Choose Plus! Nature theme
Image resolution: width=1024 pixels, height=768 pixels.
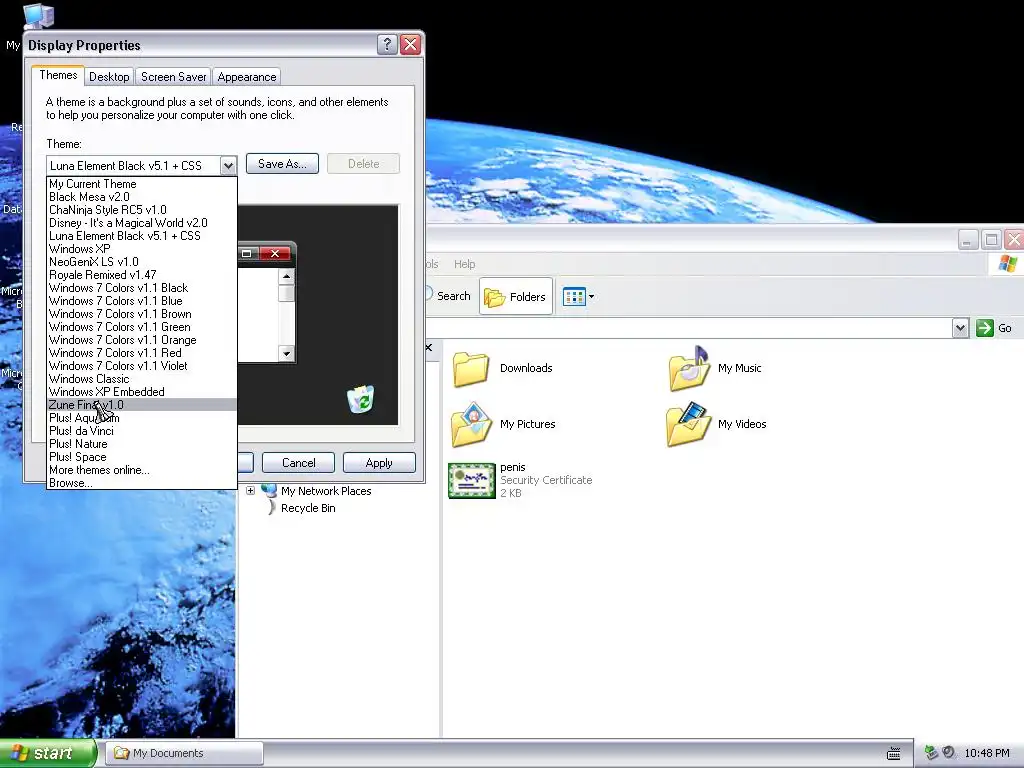pyautogui.click(x=142, y=445)
